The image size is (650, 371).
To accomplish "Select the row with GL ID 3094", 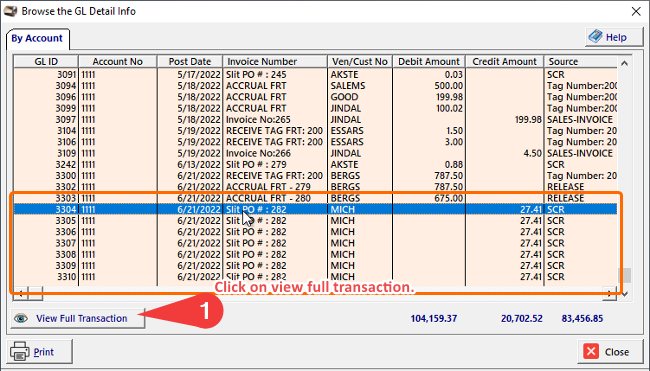I will (x=315, y=86).
